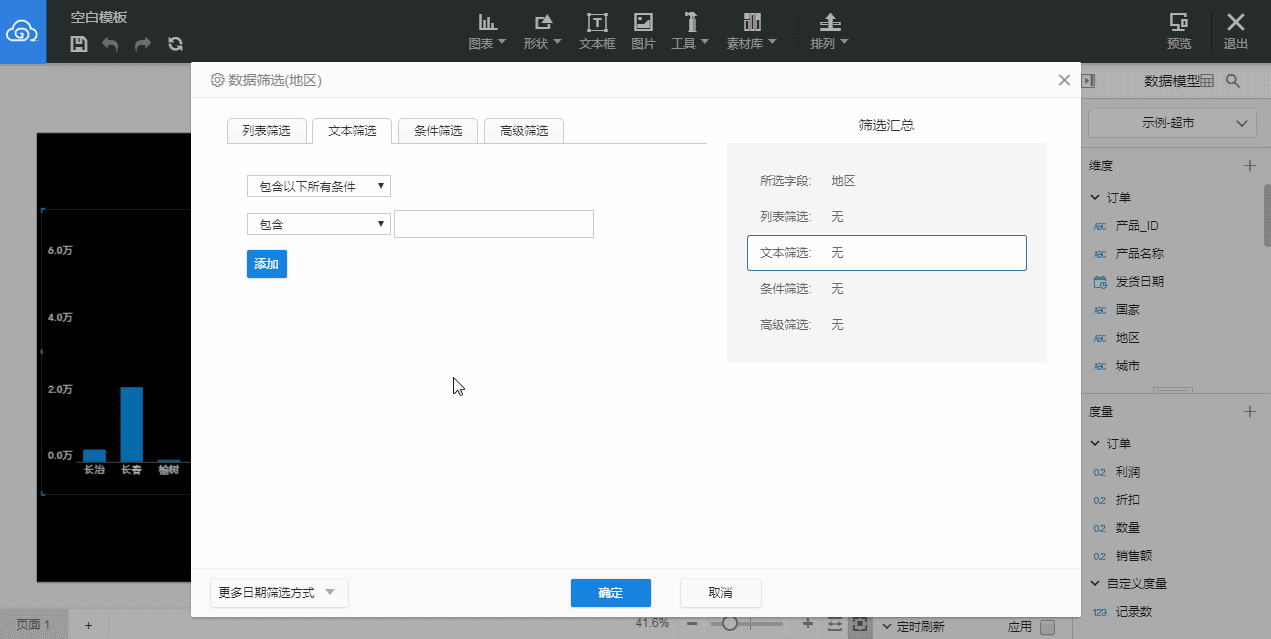
Task: Open the 更多日期筛选方式 dropdown
Action: point(279,592)
